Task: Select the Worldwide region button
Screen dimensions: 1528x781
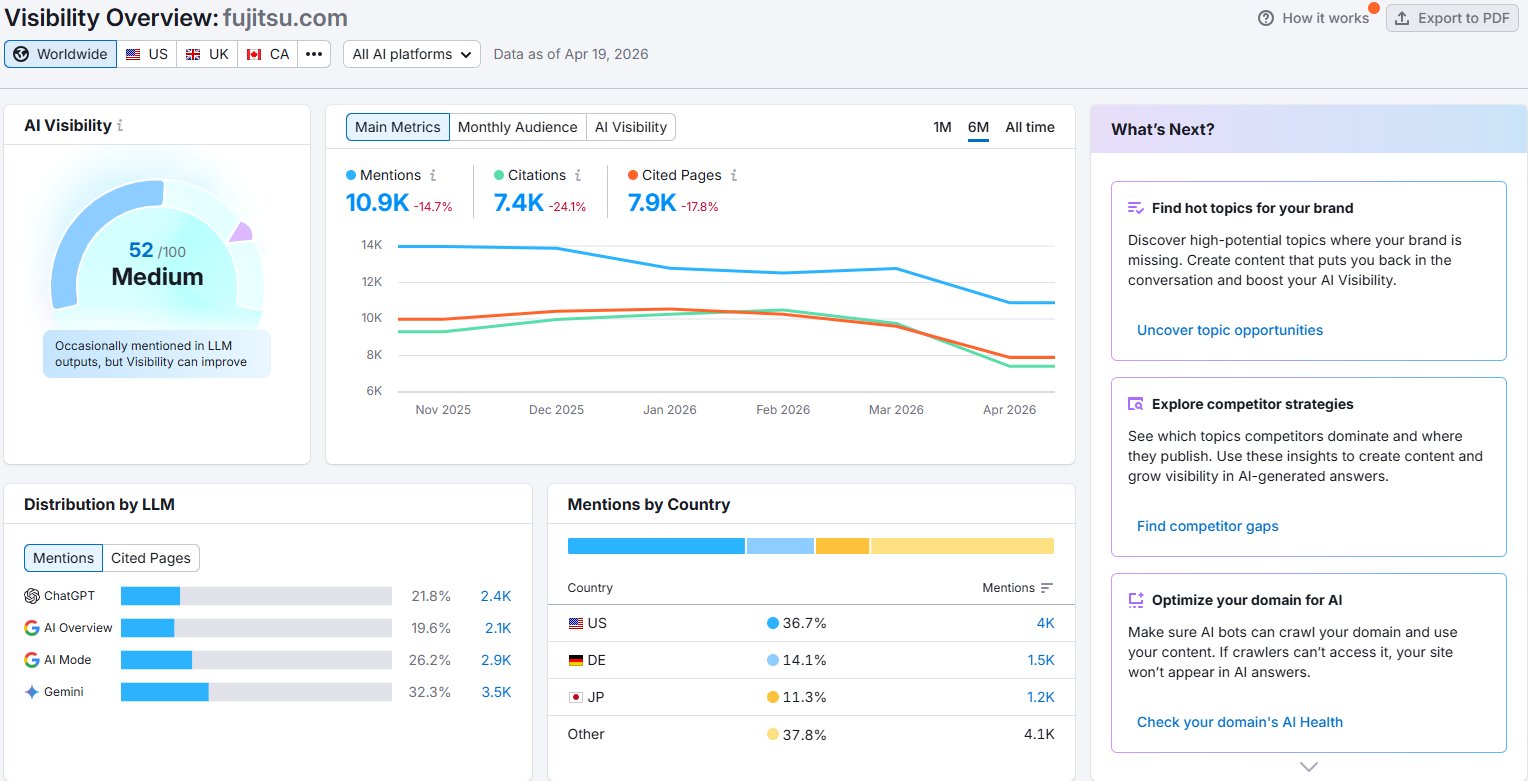Action: [x=60, y=54]
